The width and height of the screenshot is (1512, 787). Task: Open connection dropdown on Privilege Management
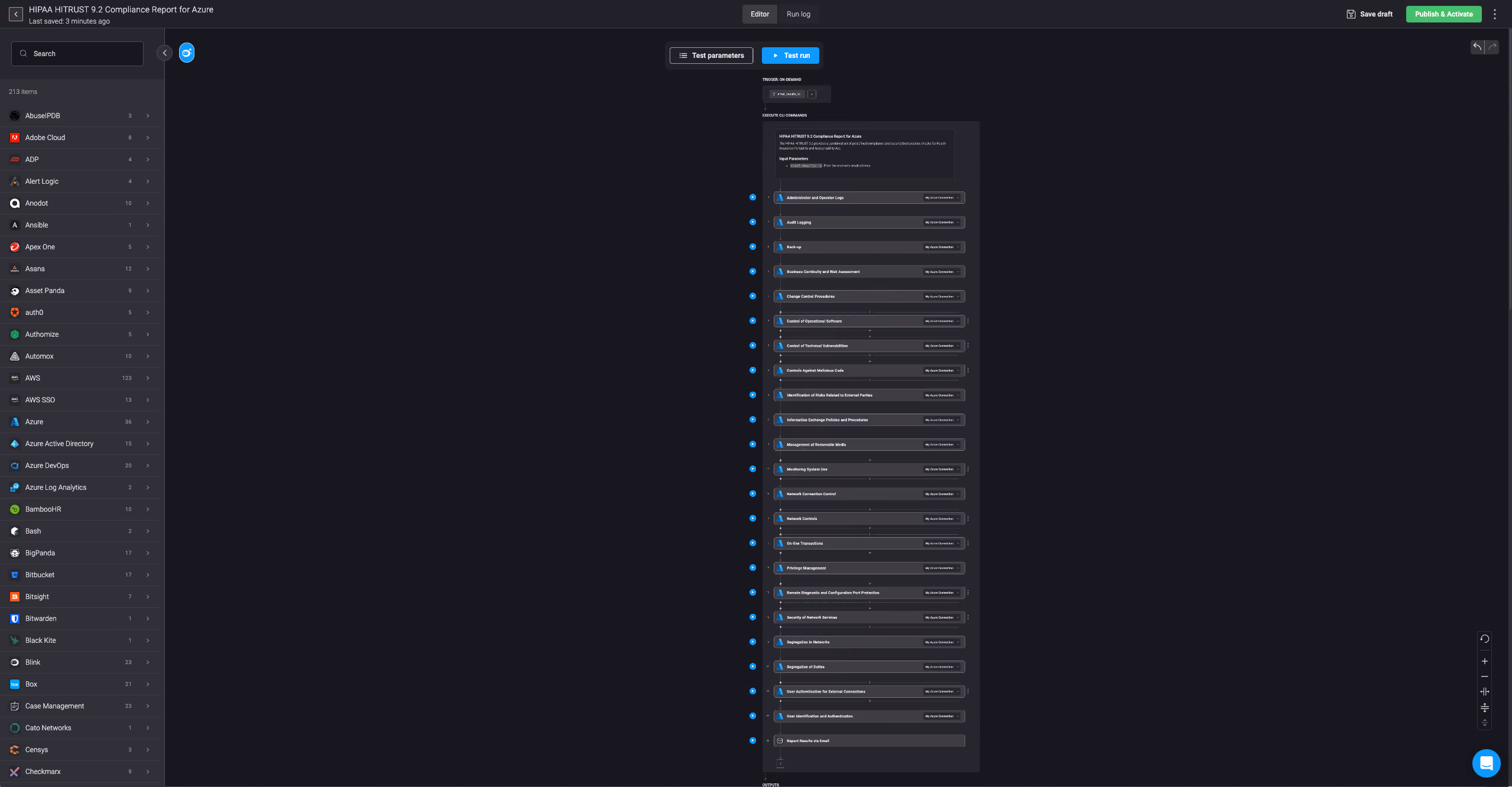[942, 568]
